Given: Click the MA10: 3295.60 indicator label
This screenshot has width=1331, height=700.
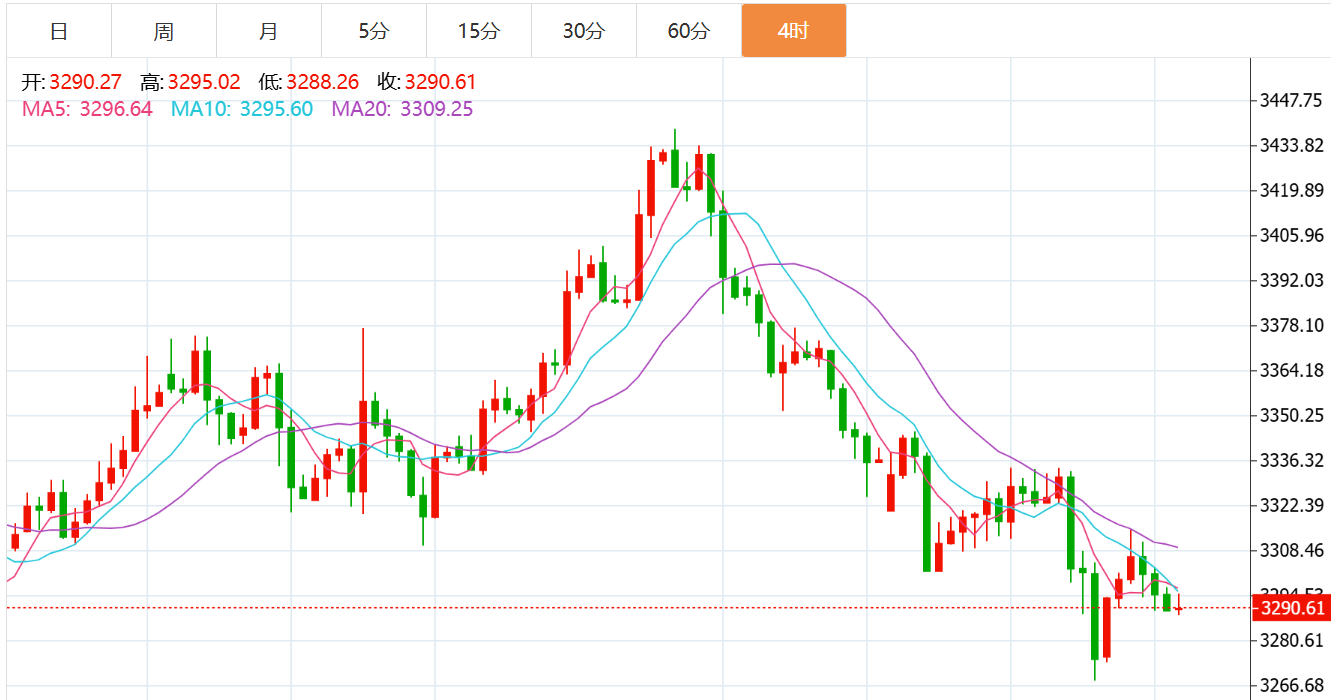Looking at the screenshot, I should (x=241, y=109).
